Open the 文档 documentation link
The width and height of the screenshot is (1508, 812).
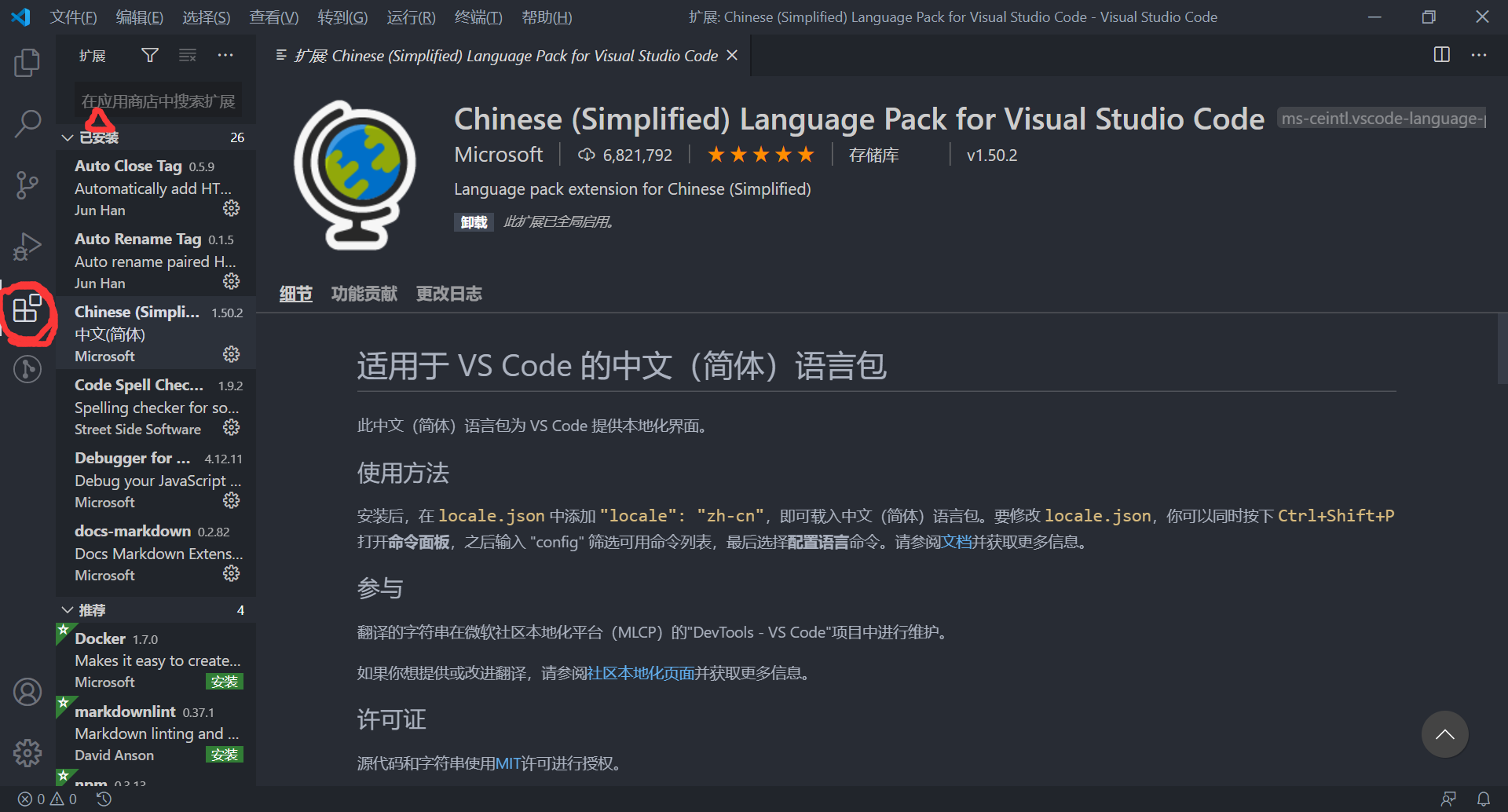pyautogui.click(x=957, y=542)
